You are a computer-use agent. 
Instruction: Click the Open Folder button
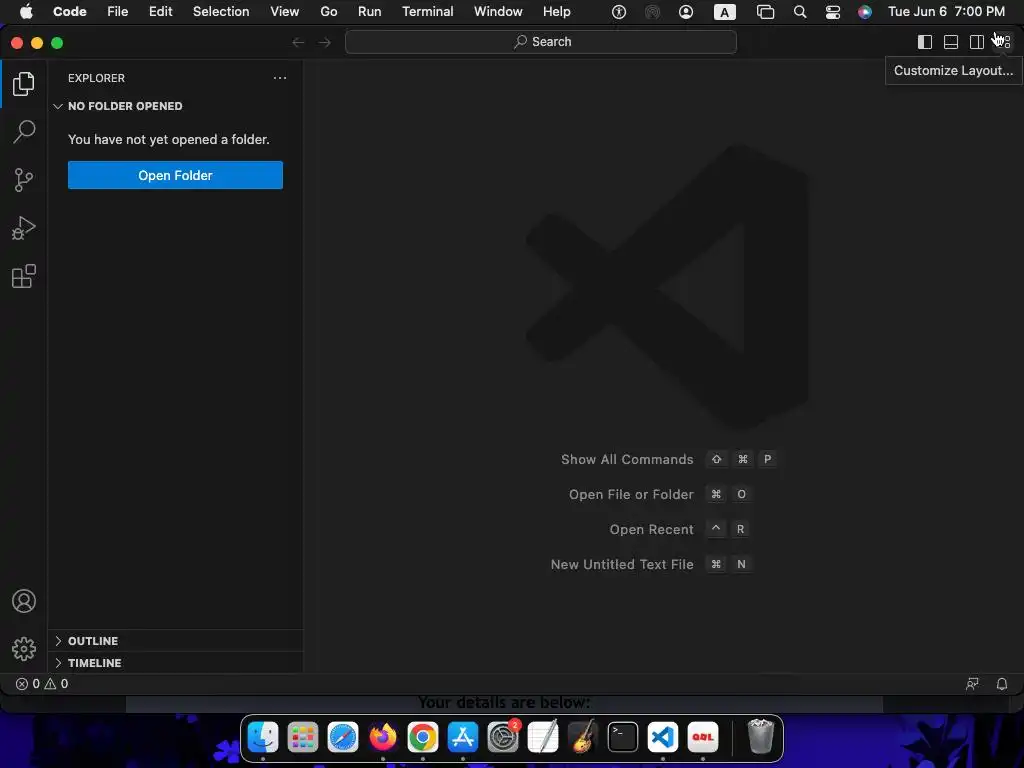[175, 175]
